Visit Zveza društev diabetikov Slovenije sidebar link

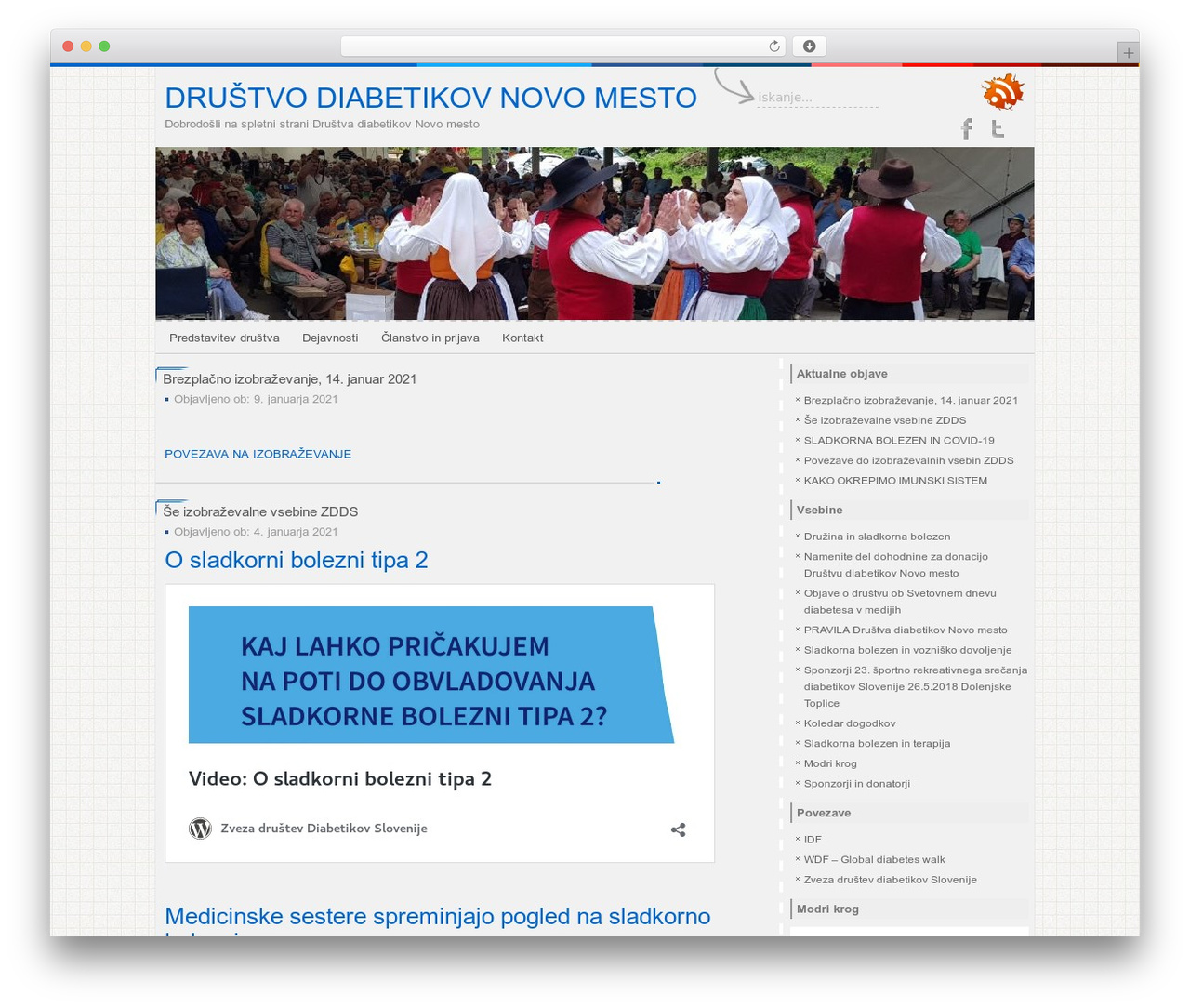click(x=890, y=880)
